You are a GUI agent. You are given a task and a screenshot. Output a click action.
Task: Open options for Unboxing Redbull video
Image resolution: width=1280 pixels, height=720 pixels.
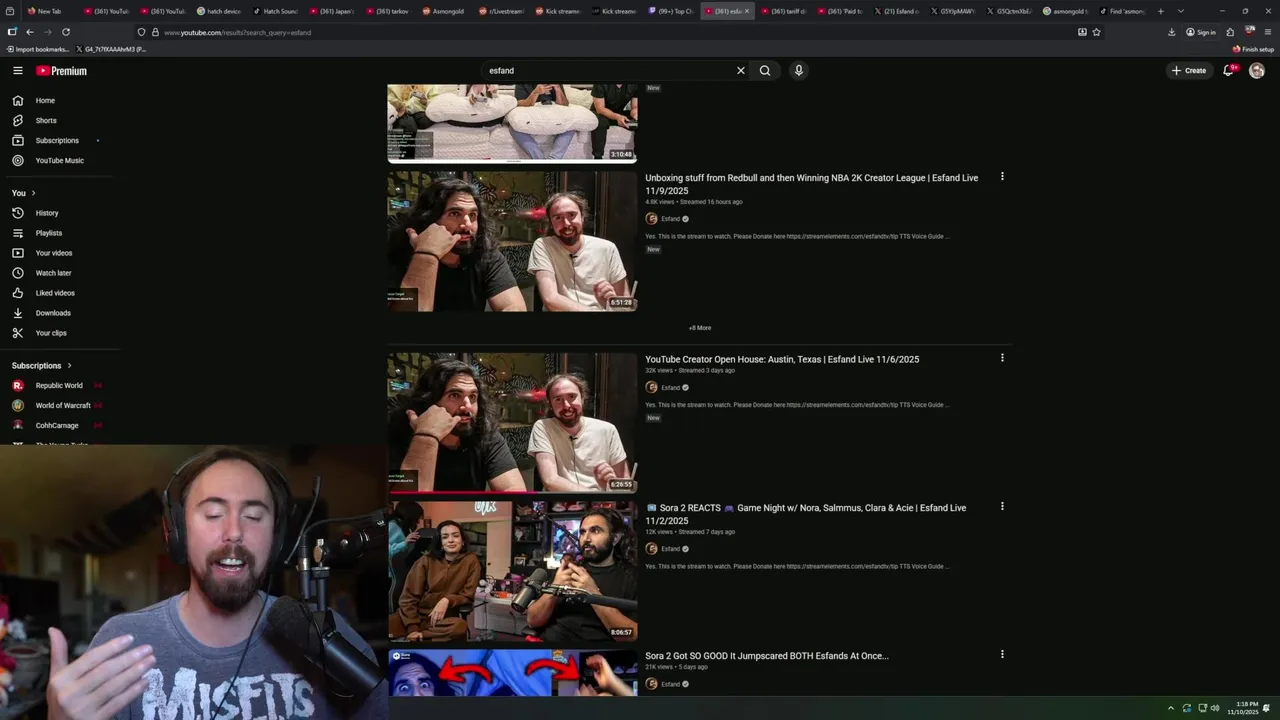tap(1002, 177)
